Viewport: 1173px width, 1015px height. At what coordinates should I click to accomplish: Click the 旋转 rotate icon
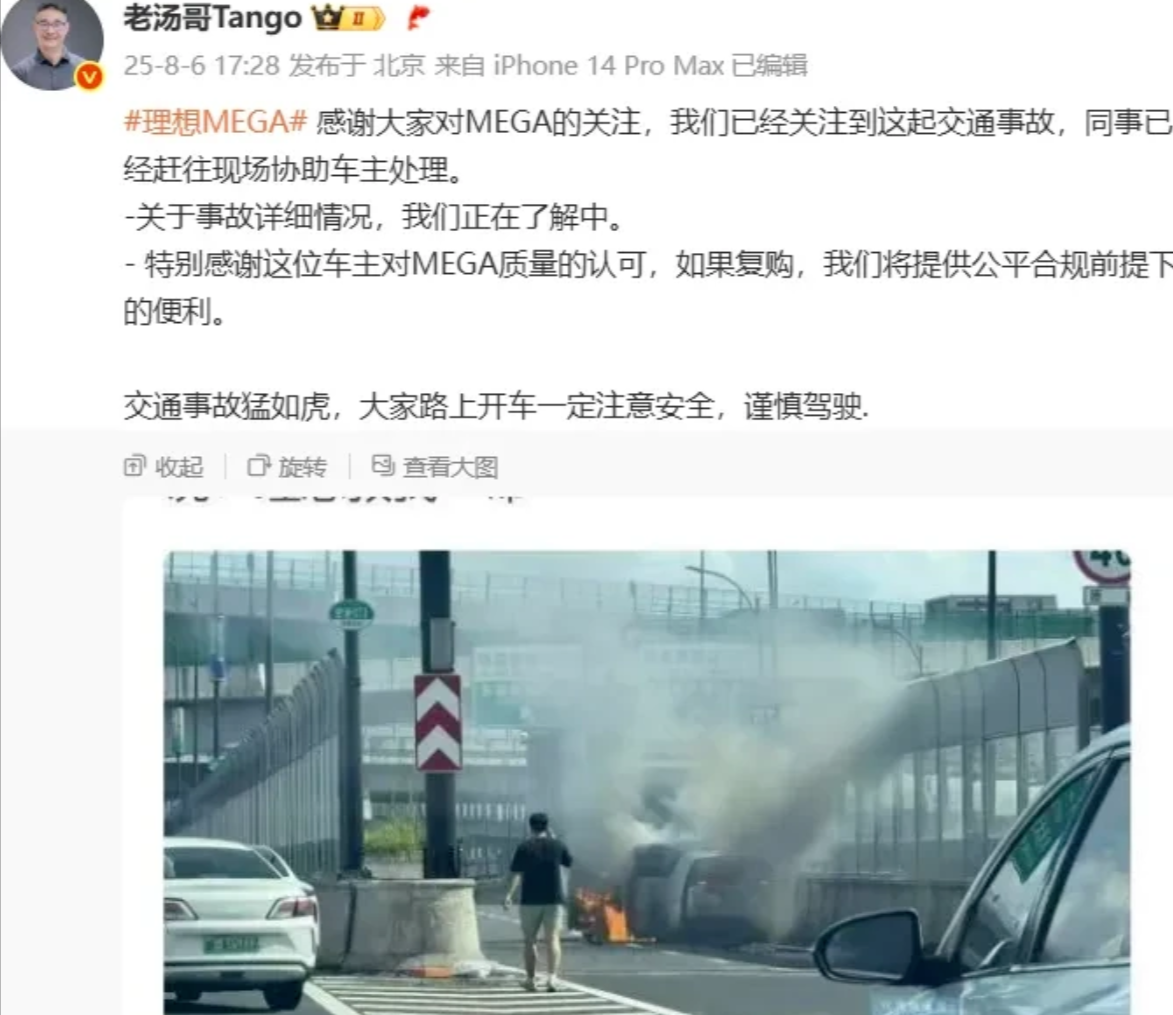point(259,466)
